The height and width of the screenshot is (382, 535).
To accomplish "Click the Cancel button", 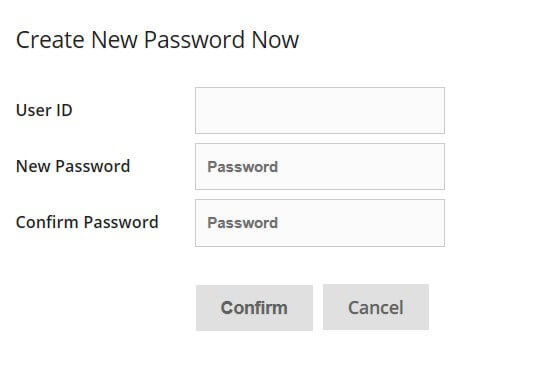I will tap(376, 307).
